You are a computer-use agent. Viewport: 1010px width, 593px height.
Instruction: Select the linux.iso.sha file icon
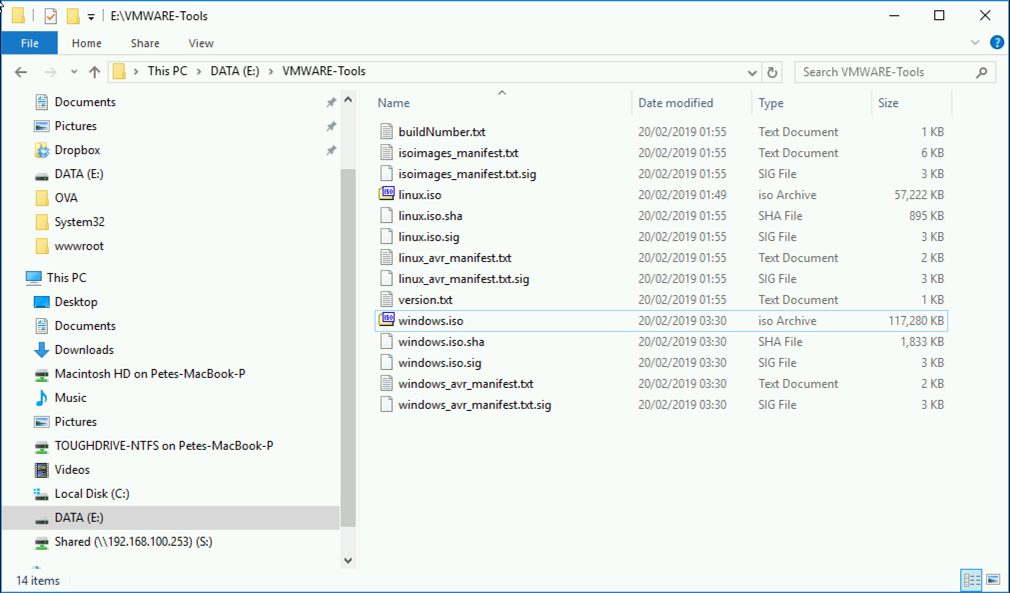tap(386, 216)
